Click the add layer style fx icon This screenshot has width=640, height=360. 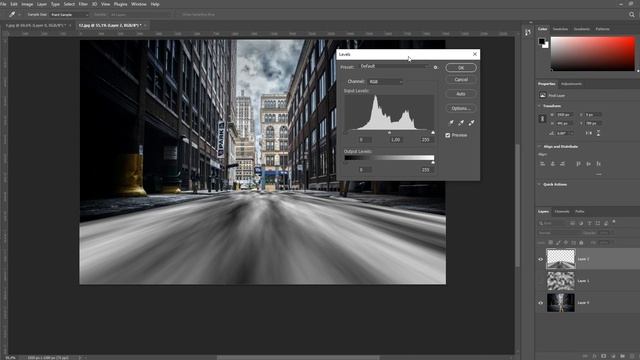[594, 356]
